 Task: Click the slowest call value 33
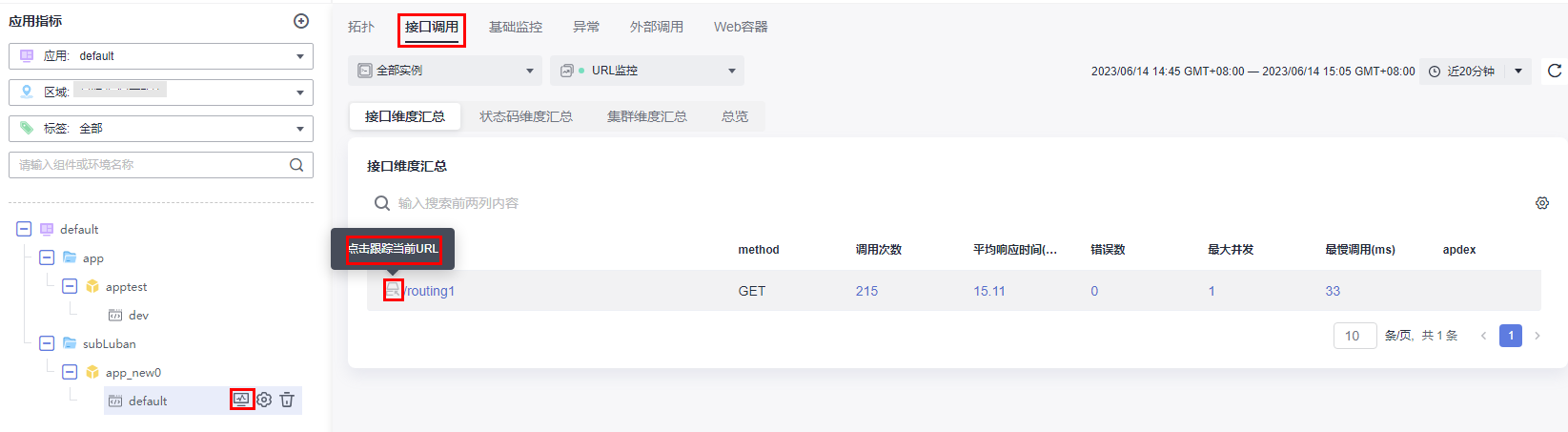(1333, 291)
